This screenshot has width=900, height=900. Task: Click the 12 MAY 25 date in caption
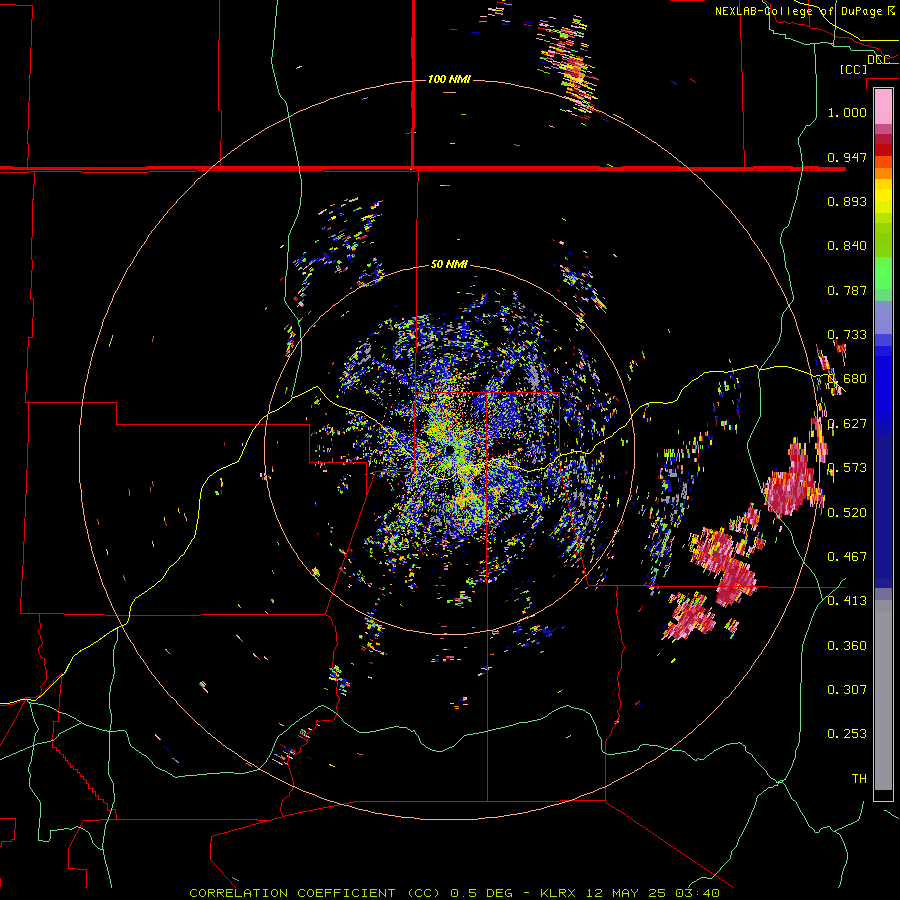pyautogui.click(x=626, y=893)
